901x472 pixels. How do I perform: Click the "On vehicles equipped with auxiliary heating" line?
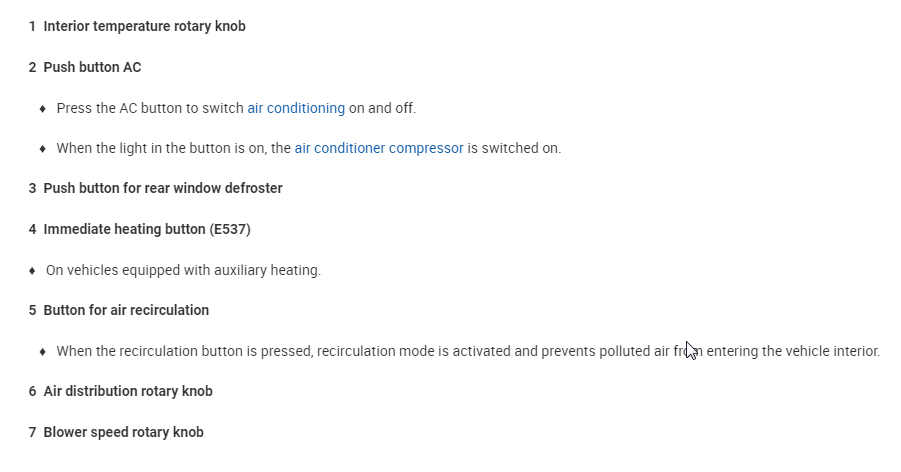[x=183, y=270]
